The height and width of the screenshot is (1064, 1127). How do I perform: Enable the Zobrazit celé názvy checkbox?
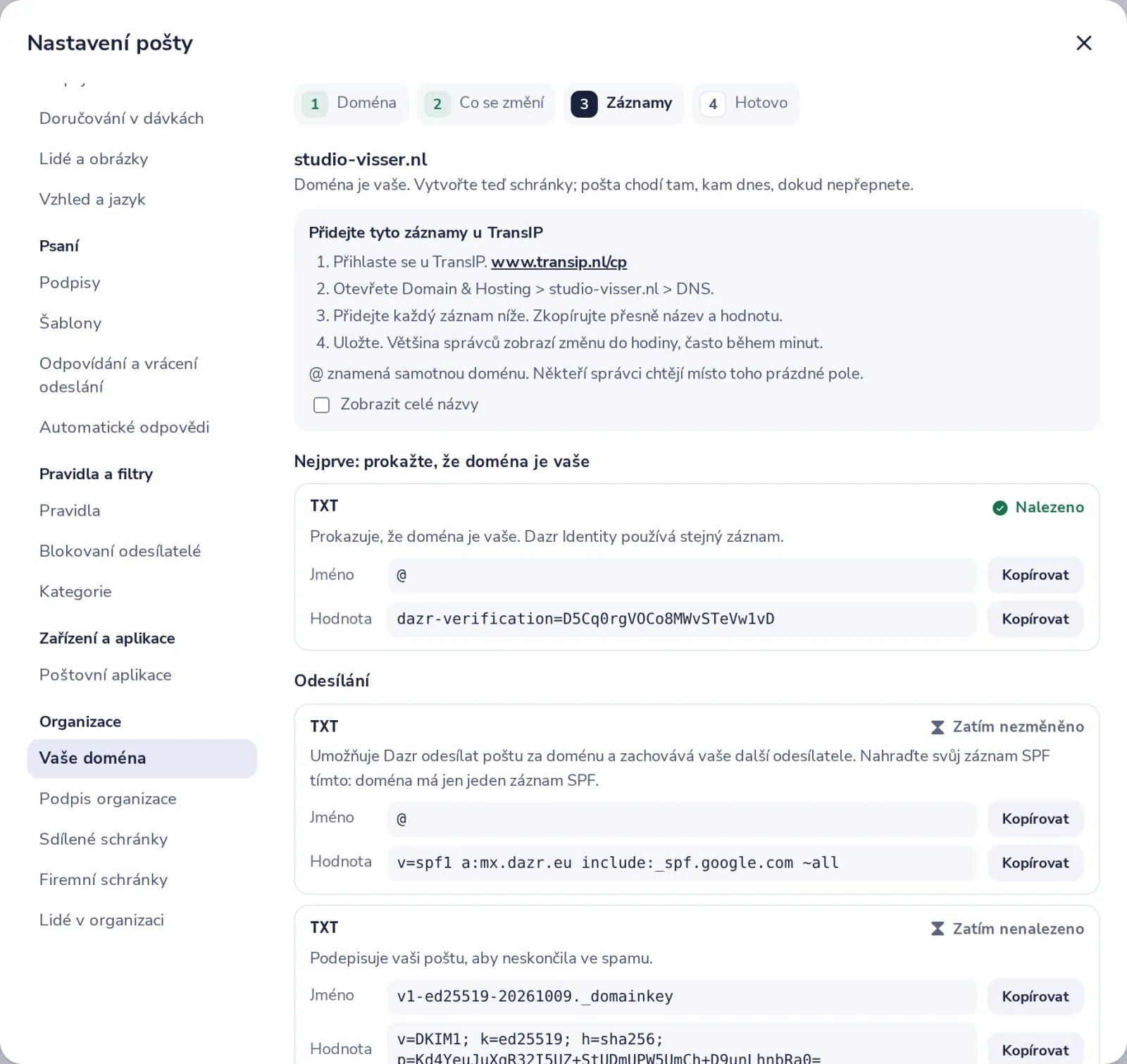point(321,405)
